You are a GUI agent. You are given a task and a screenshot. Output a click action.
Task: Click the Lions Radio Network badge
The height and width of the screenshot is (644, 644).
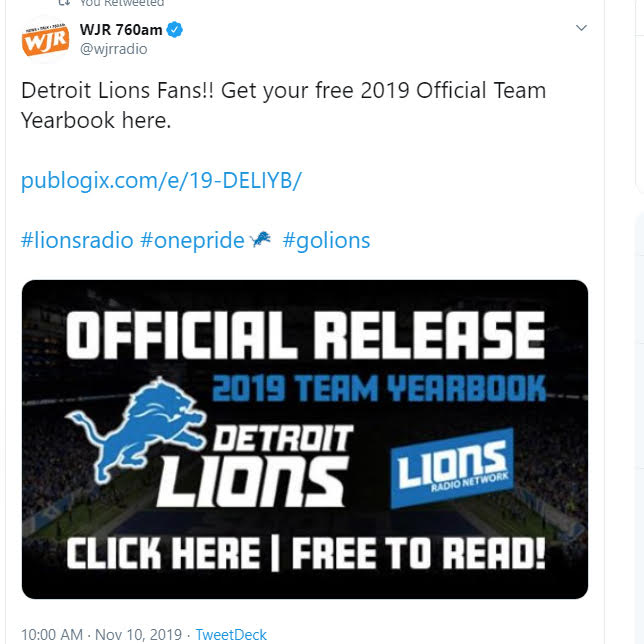pos(452,468)
